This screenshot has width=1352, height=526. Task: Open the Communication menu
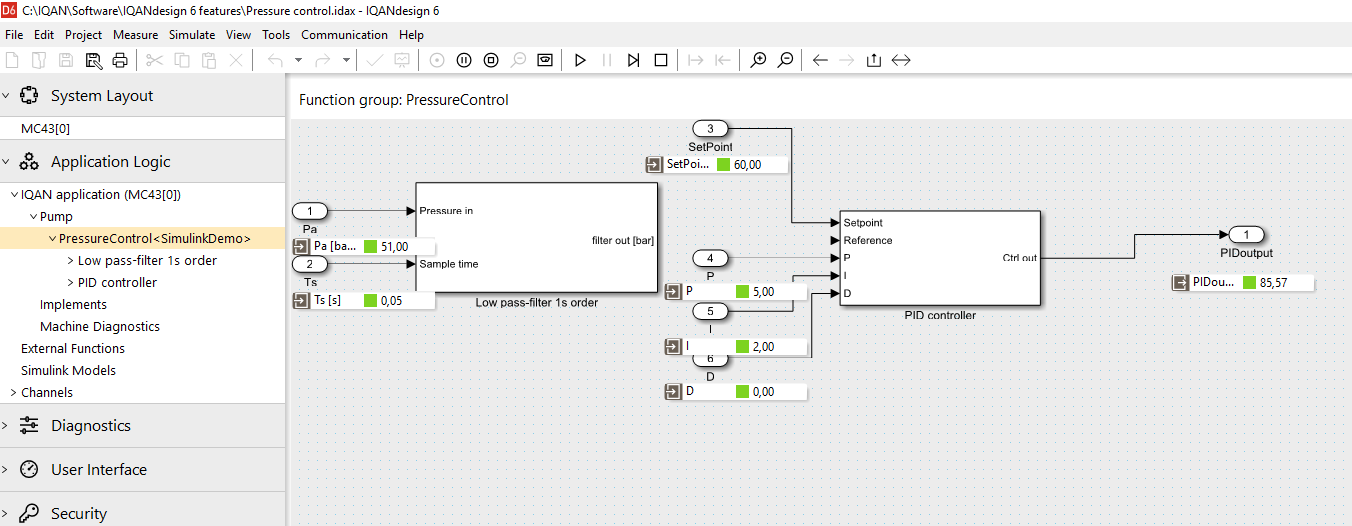tap(344, 34)
